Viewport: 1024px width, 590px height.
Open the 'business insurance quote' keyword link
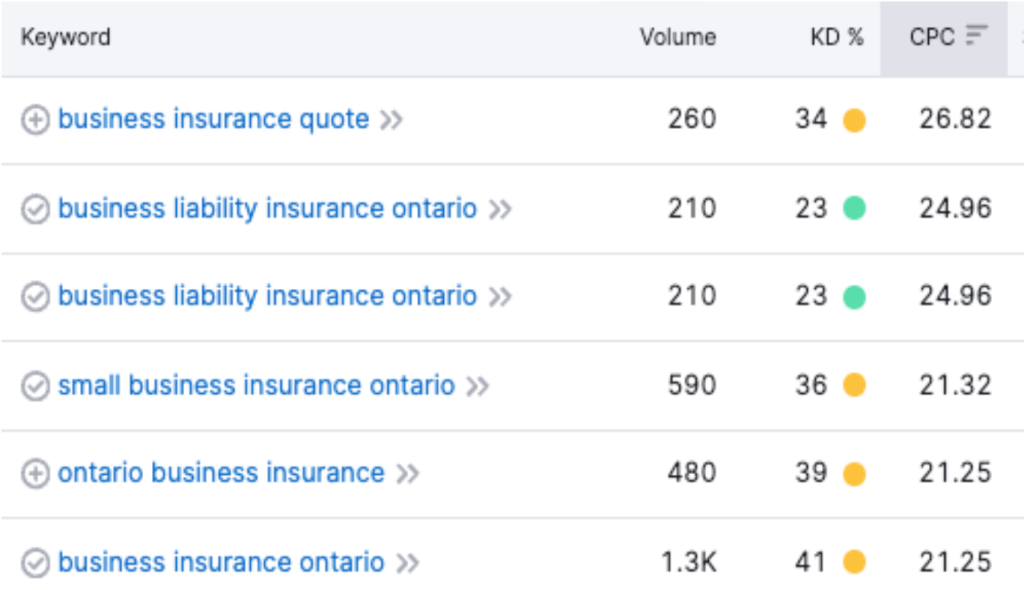pos(213,119)
